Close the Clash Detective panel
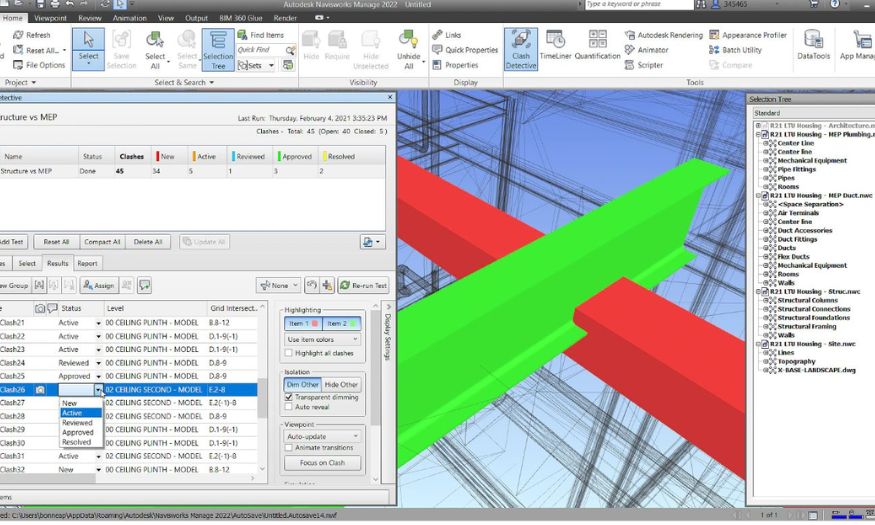The width and height of the screenshot is (875, 525). (390, 97)
